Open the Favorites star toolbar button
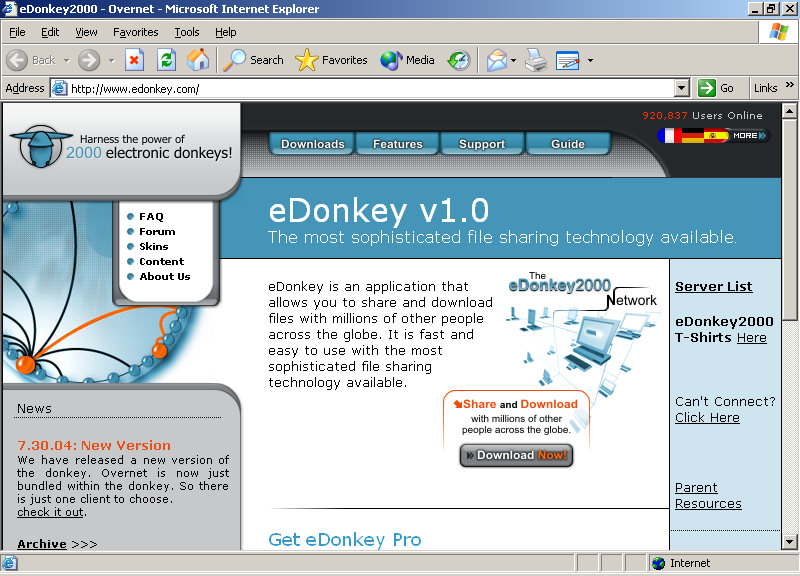 pos(331,60)
